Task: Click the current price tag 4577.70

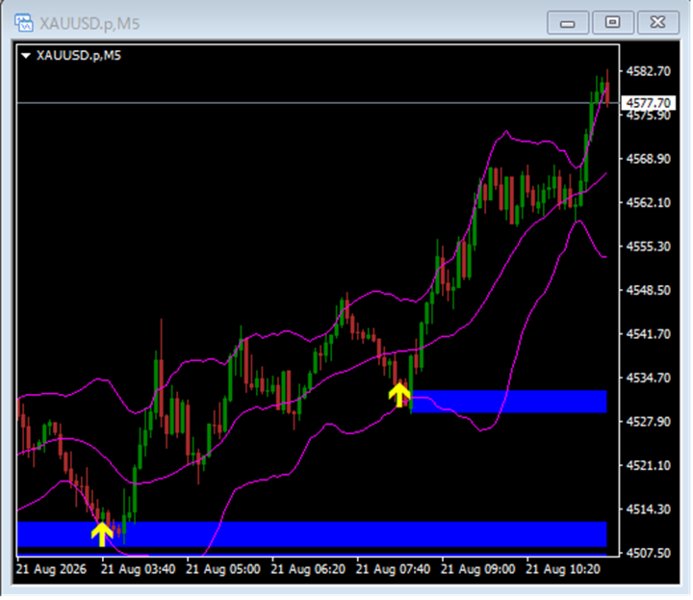Action: click(x=648, y=103)
